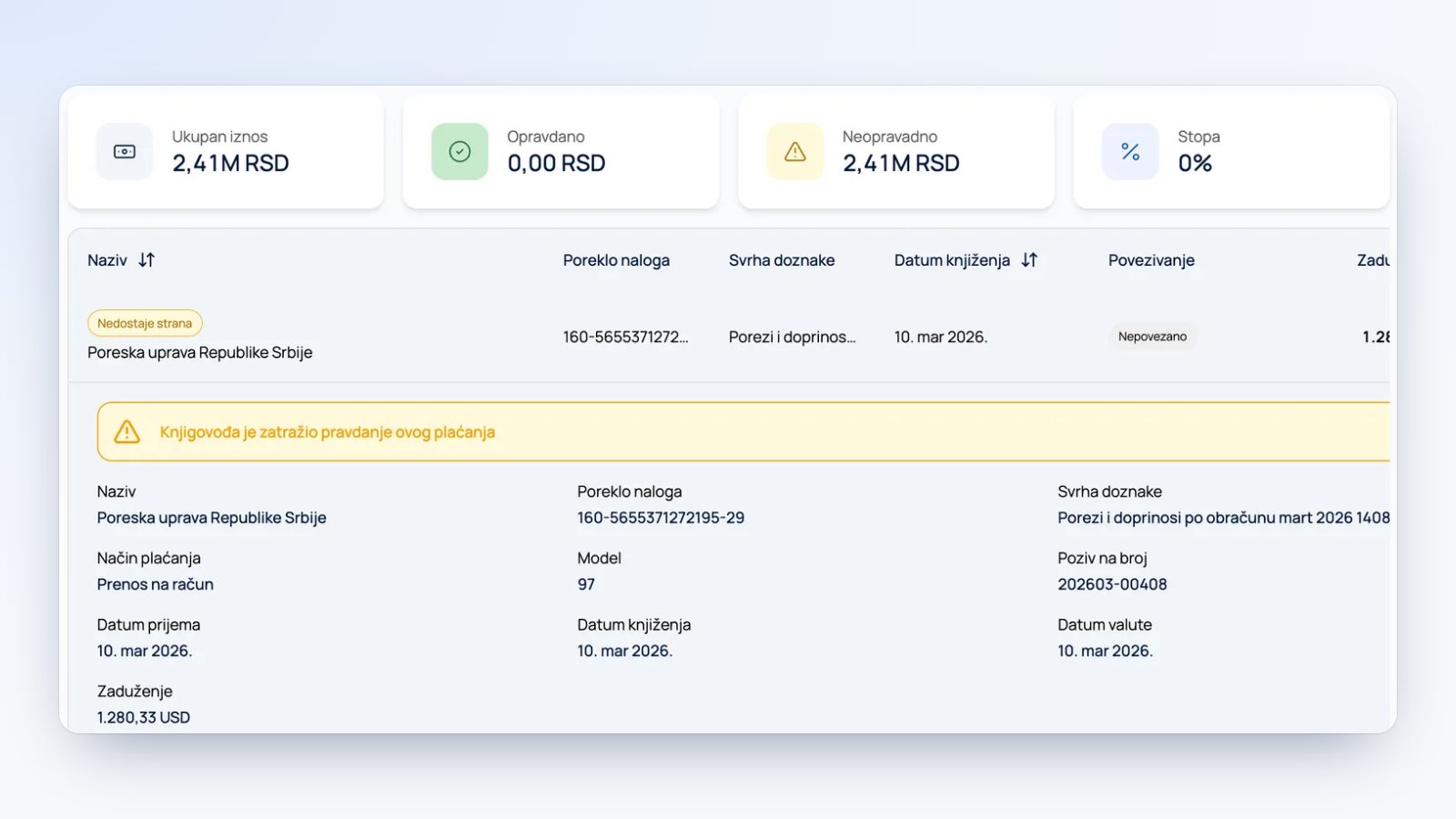This screenshot has height=819, width=1456.
Task: Click the Datum valute value 10. mar 2026.
Action: 1105,651
